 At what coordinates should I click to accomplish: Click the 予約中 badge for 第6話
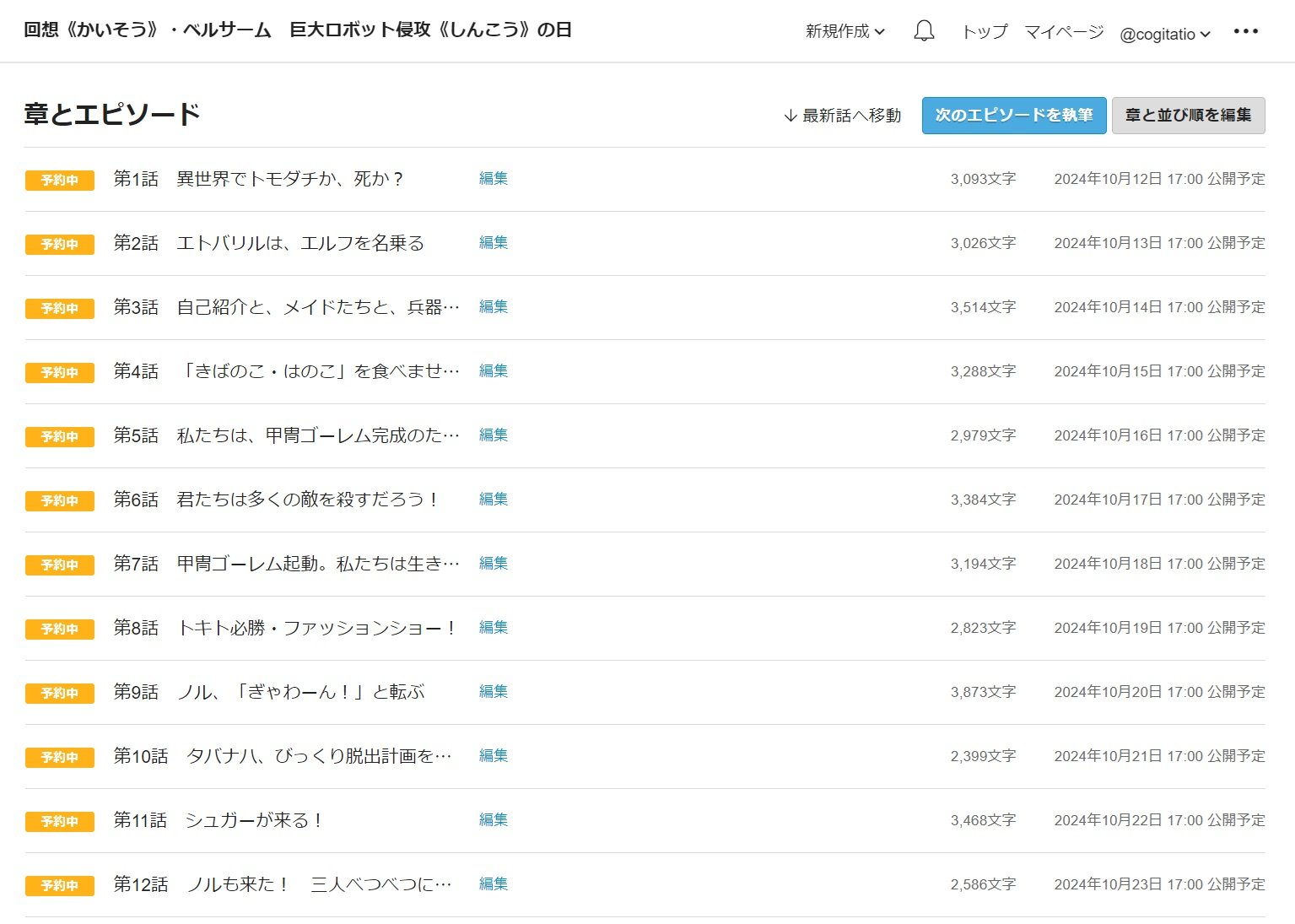(59, 500)
